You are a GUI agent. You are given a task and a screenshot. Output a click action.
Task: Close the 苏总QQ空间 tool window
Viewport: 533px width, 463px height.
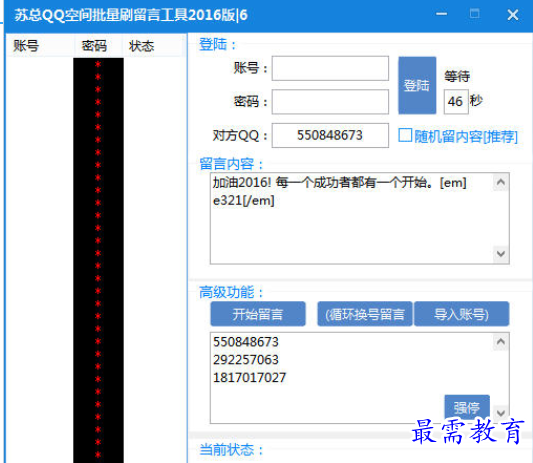click(x=513, y=15)
